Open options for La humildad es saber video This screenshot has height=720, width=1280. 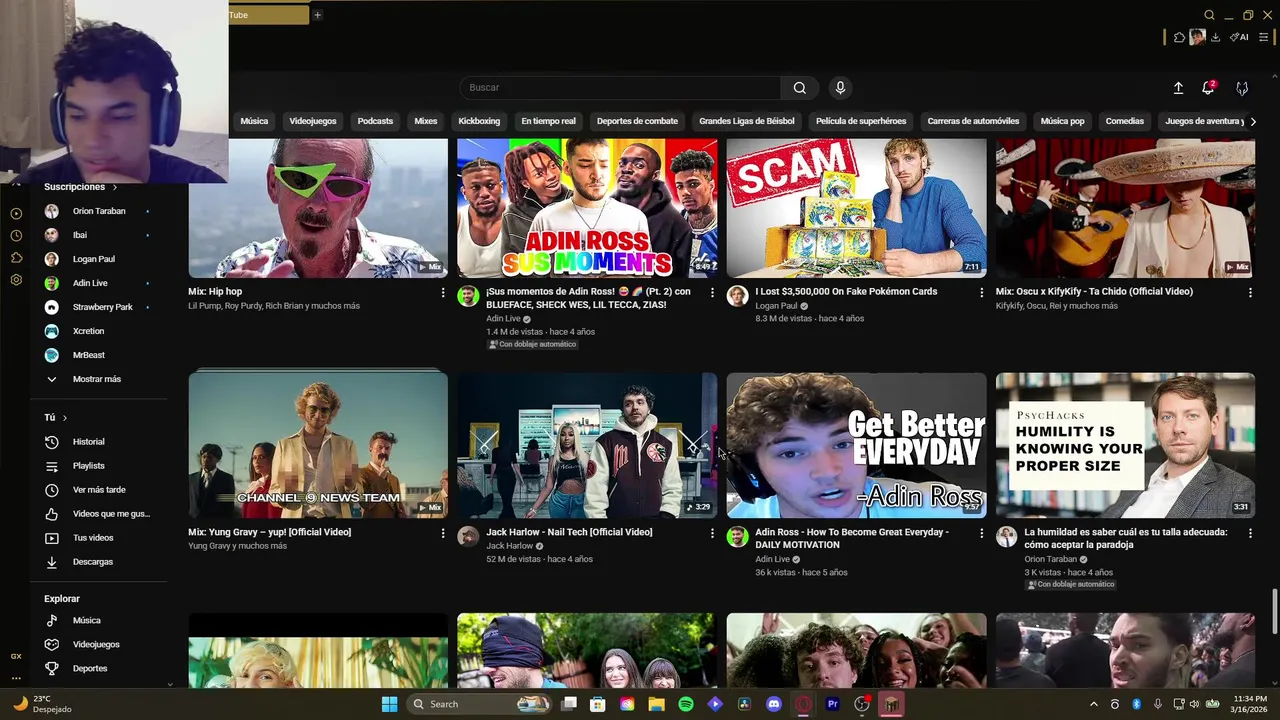pyautogui.click(x=1250, y=533)
